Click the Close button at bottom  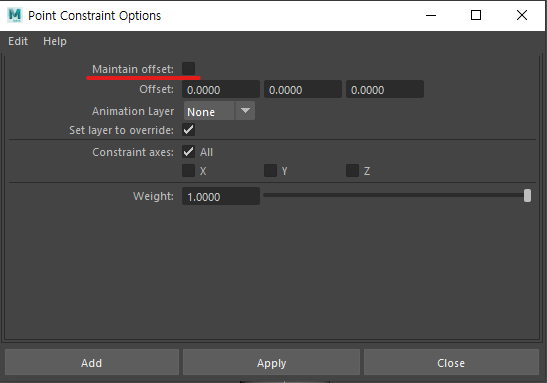[x=451, y=363]
